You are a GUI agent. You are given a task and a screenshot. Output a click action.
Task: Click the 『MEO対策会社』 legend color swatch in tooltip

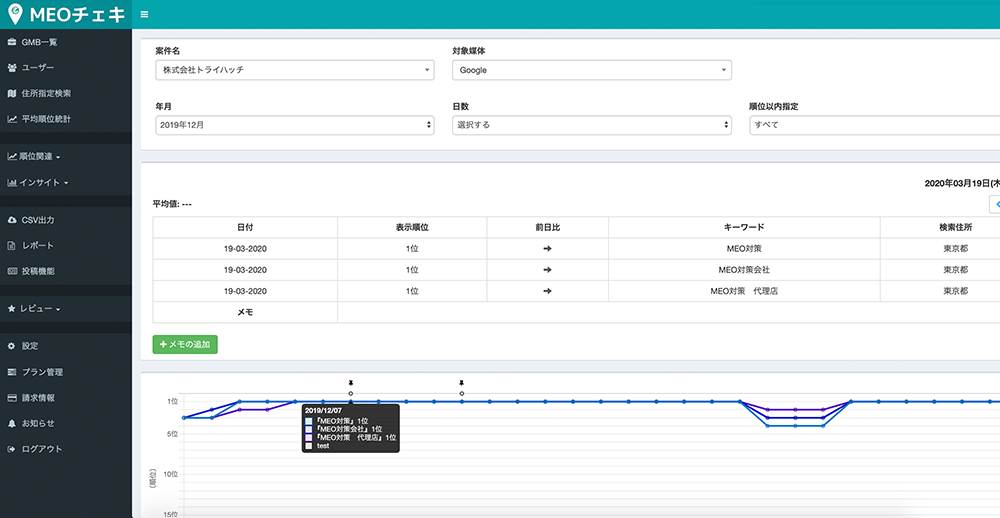click(309, 430)
